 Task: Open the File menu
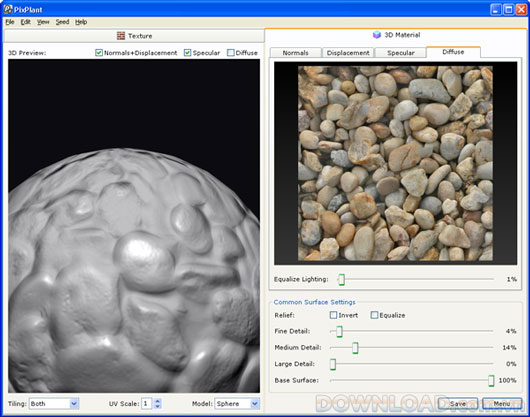[x=10, y=22]
